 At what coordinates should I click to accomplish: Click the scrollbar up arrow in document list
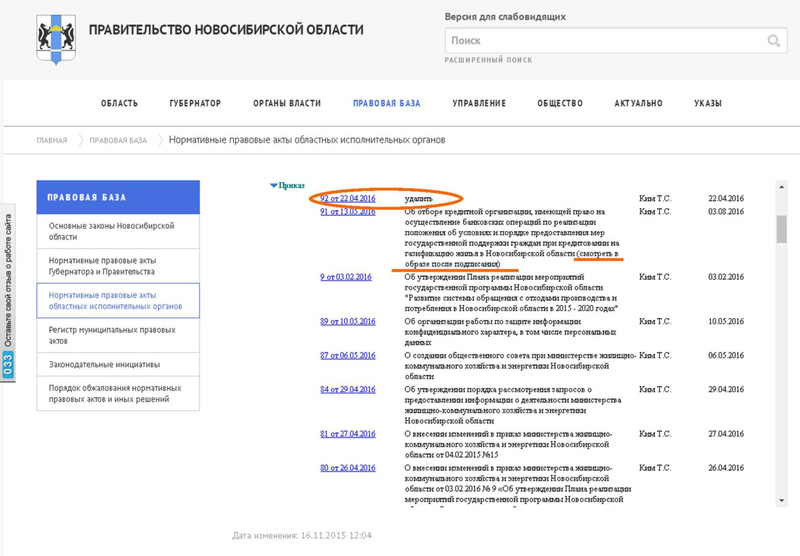tap(781, 187)
